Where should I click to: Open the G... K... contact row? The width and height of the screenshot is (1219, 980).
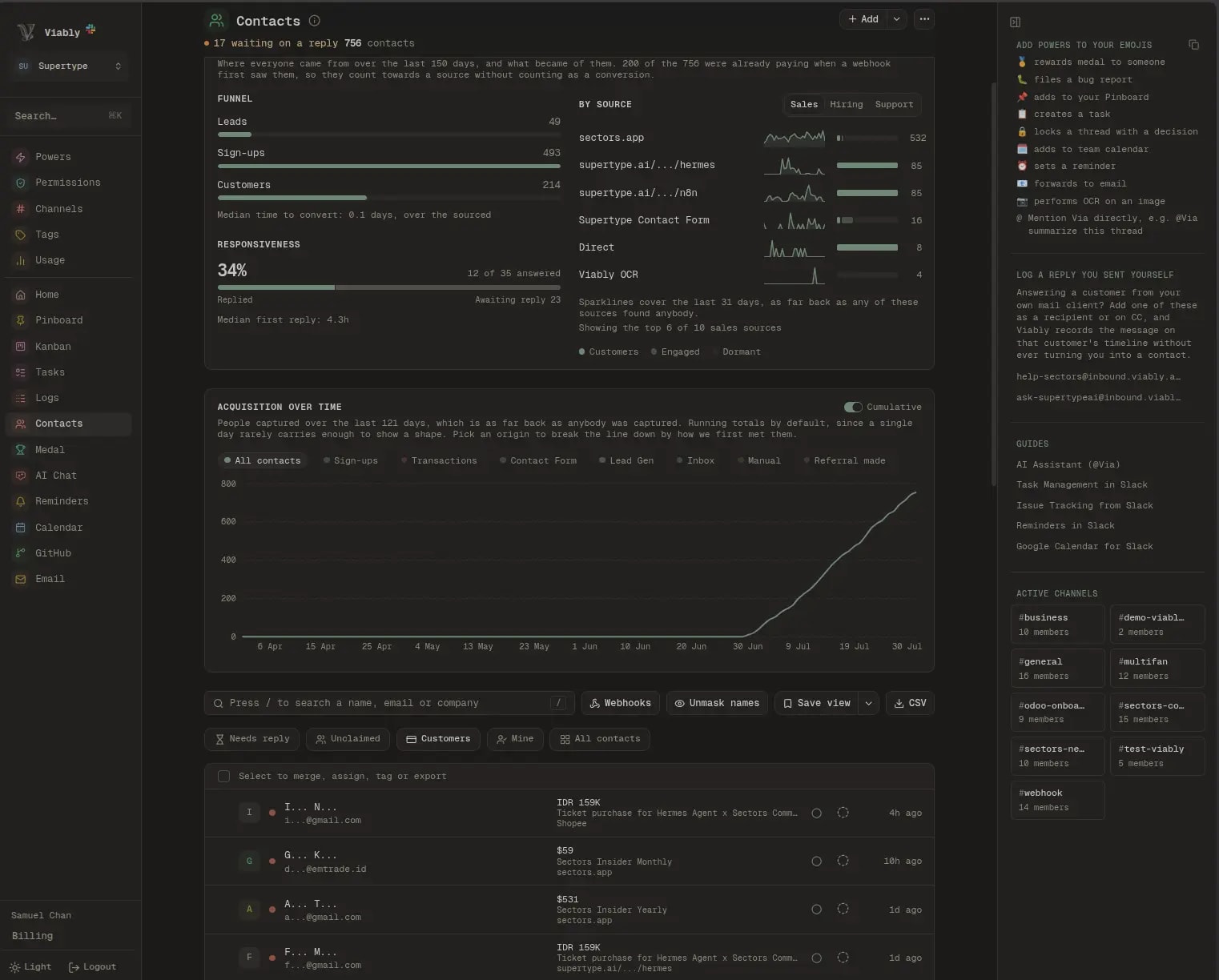tap(569, 862)
